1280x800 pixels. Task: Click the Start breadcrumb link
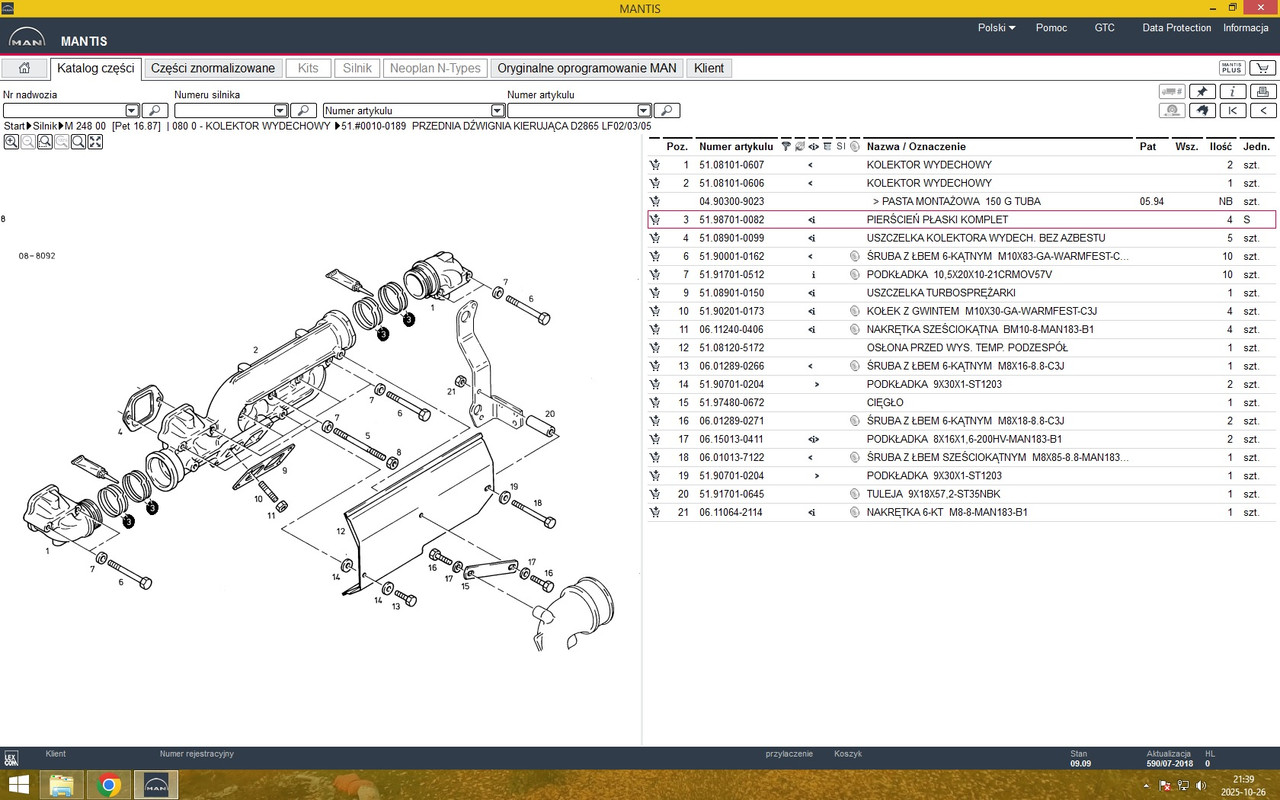pos(15,126)
